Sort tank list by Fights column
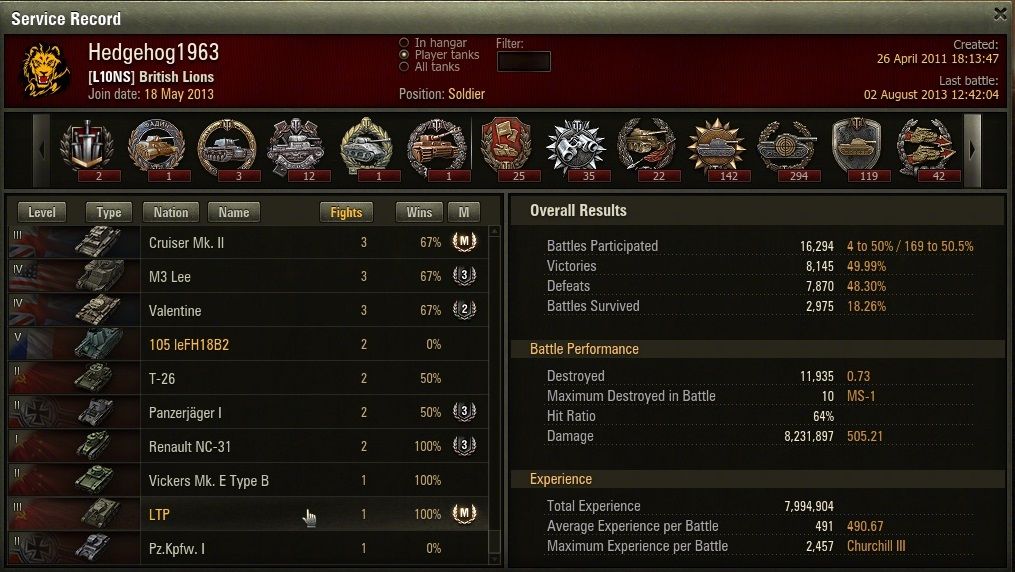The height and width of the screenshot is (572, 1015). (x=346, y=212)
